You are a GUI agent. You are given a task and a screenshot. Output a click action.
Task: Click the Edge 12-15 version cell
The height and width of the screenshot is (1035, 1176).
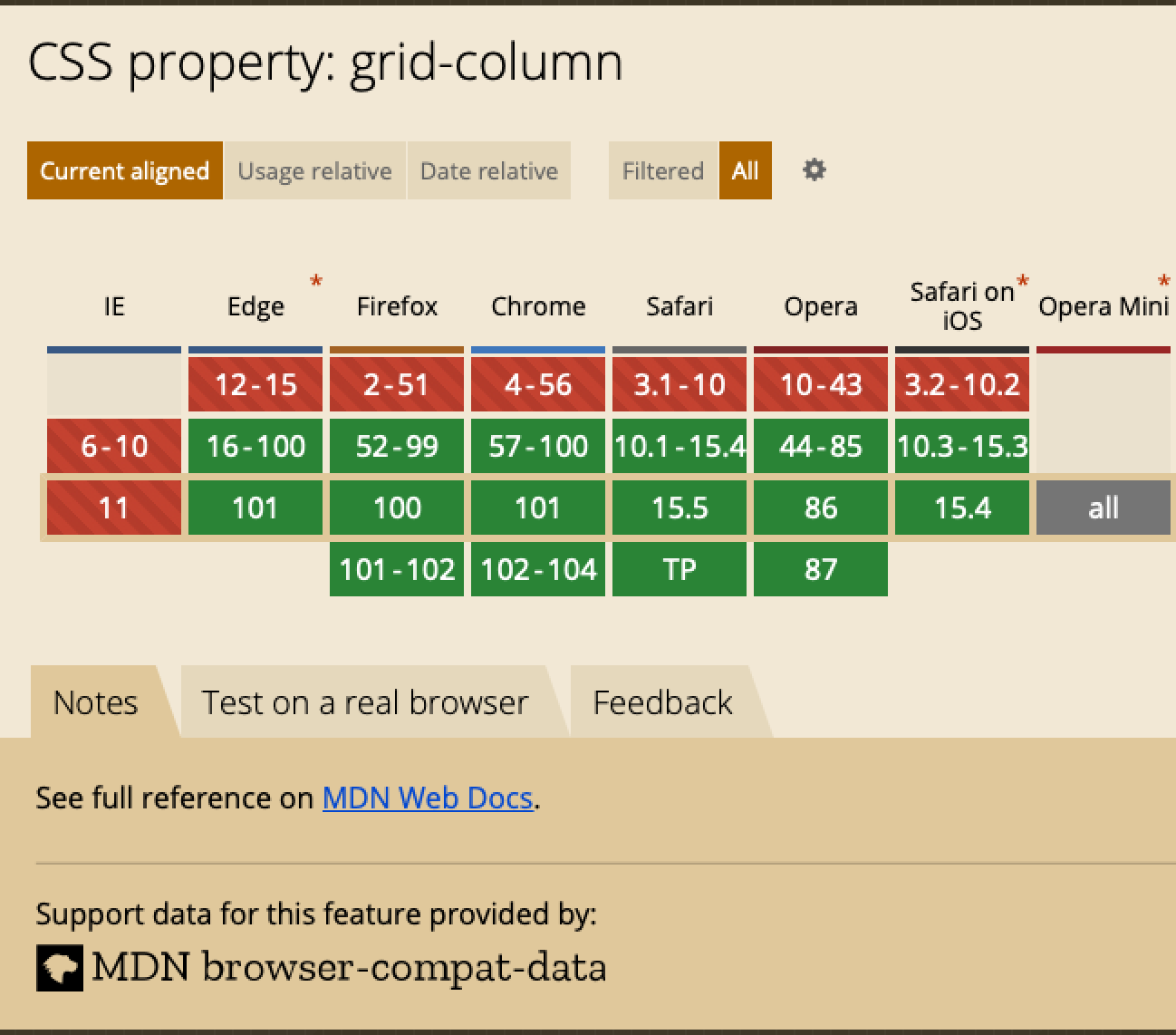pyautogui.click(x=255, y=384)
